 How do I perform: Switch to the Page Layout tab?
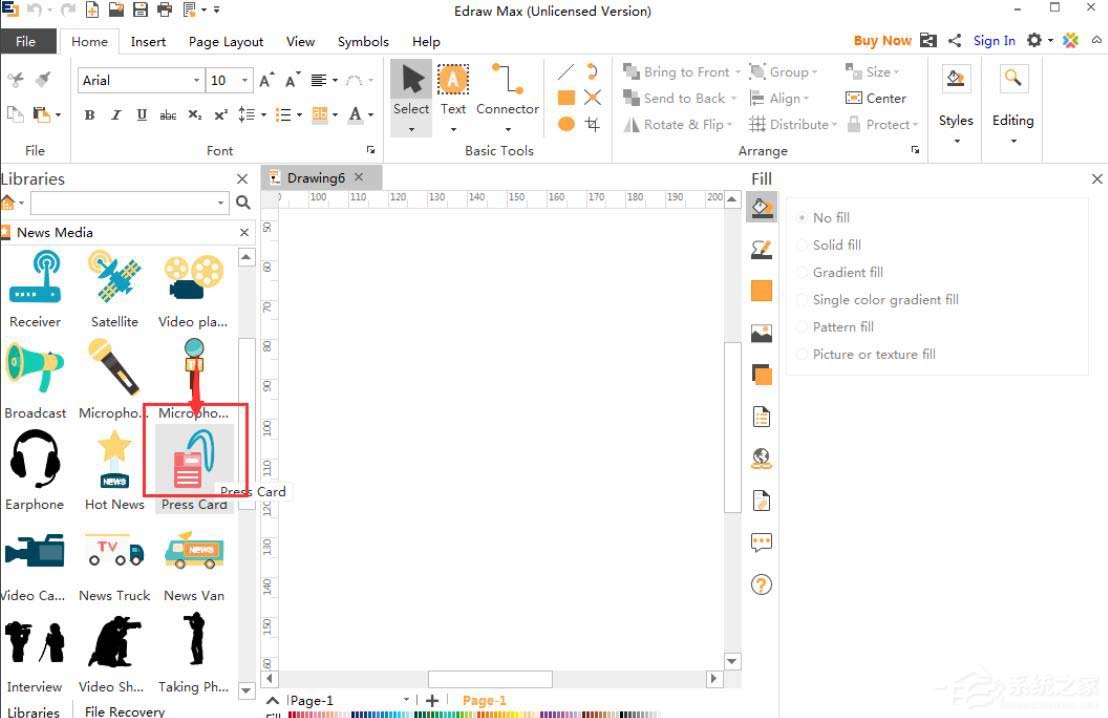(x=226, y=42)
